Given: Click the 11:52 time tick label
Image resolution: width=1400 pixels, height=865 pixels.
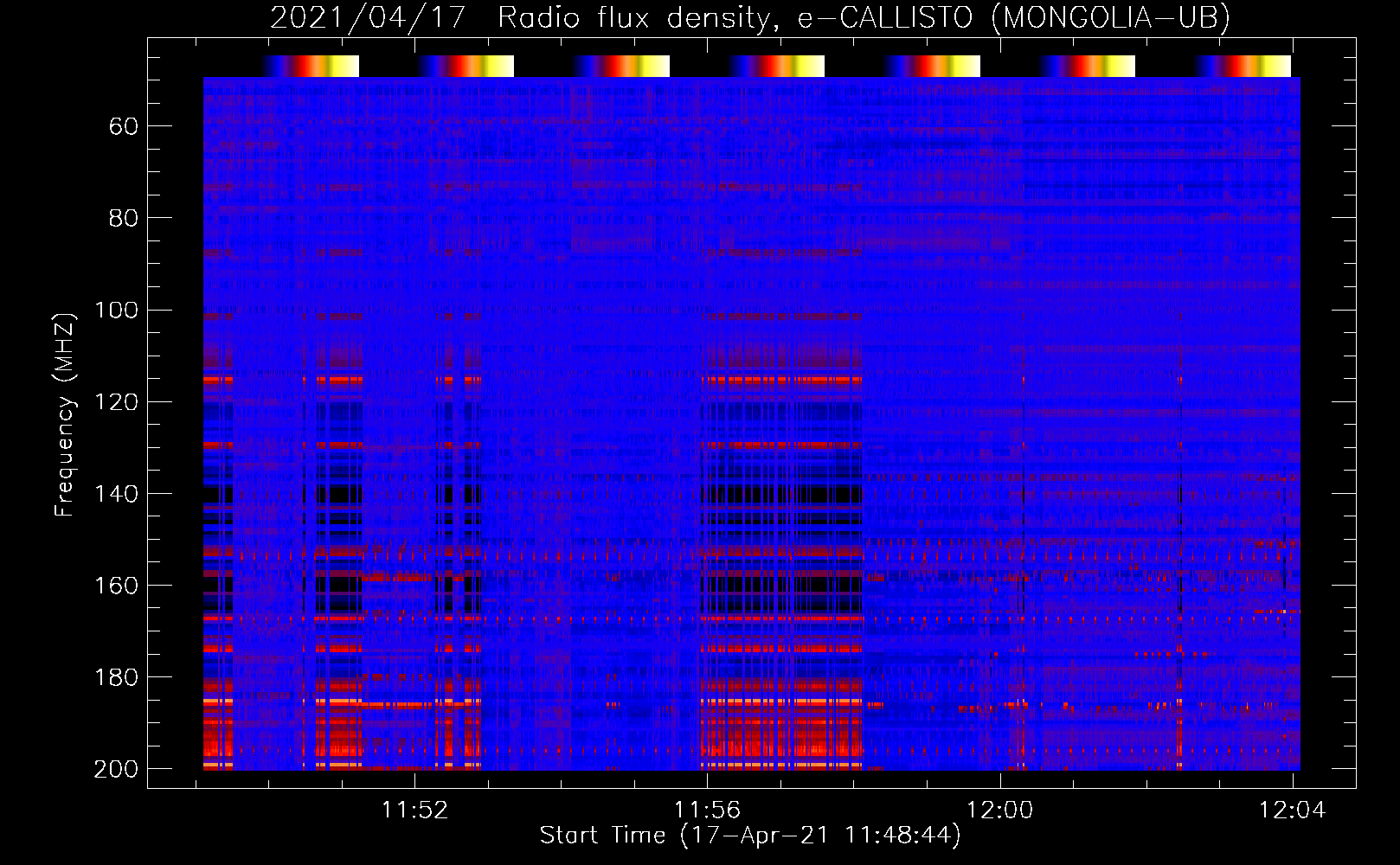Looking at the screenshot, I should (415, 811).
